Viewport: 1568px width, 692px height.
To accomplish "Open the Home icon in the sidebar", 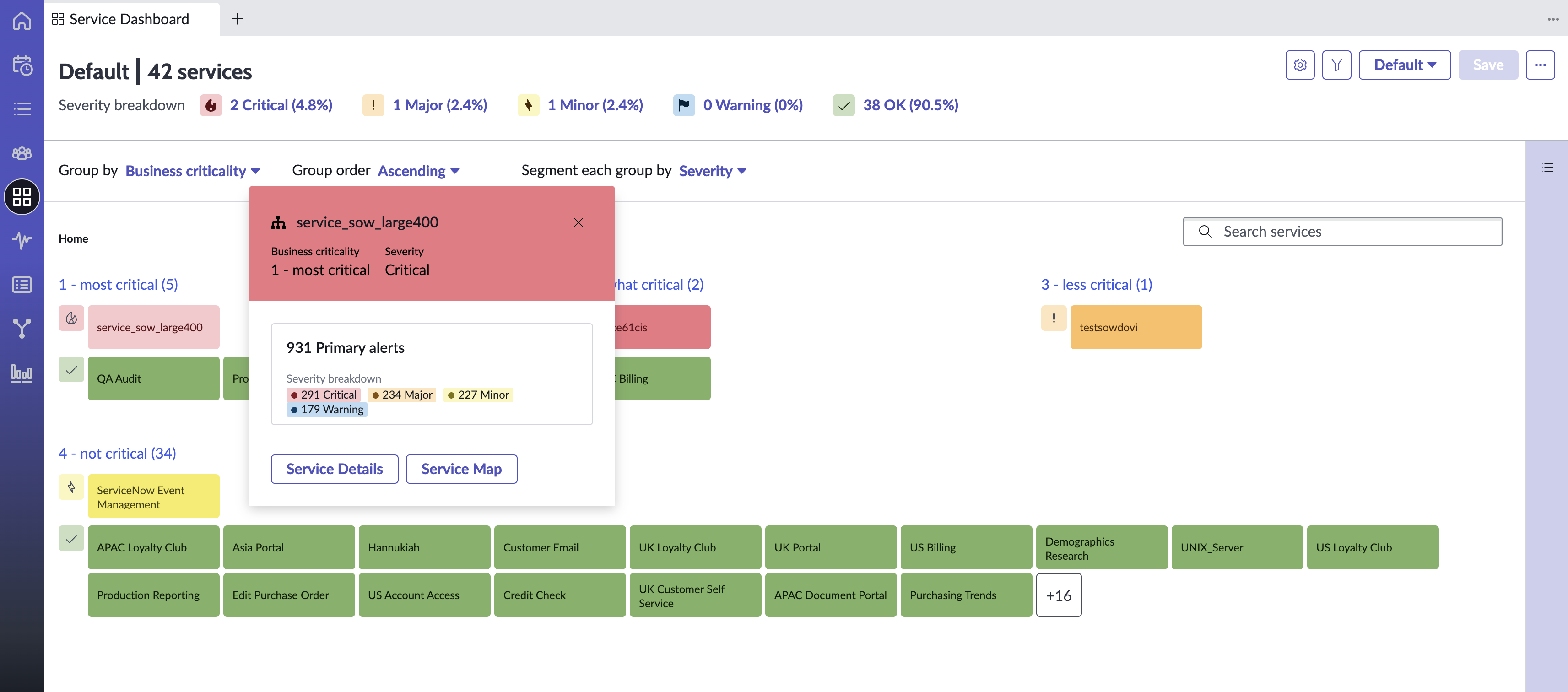I will (x=22, y=22).
